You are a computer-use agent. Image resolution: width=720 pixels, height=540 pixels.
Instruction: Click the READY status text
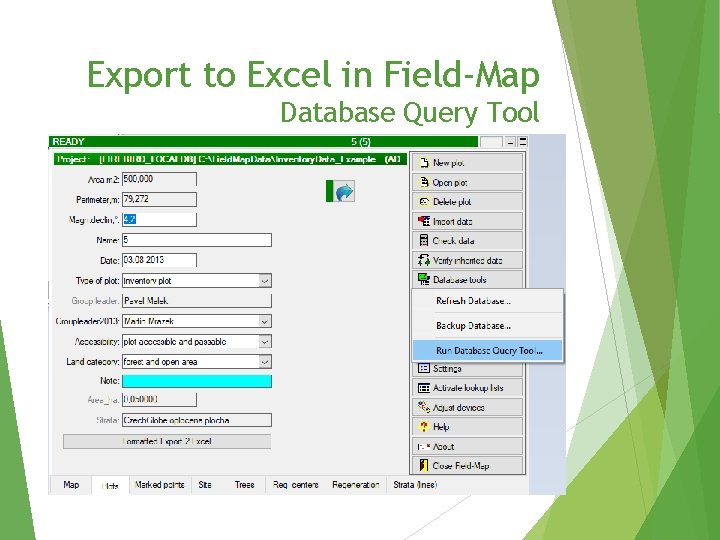click(x=68, y=141)
